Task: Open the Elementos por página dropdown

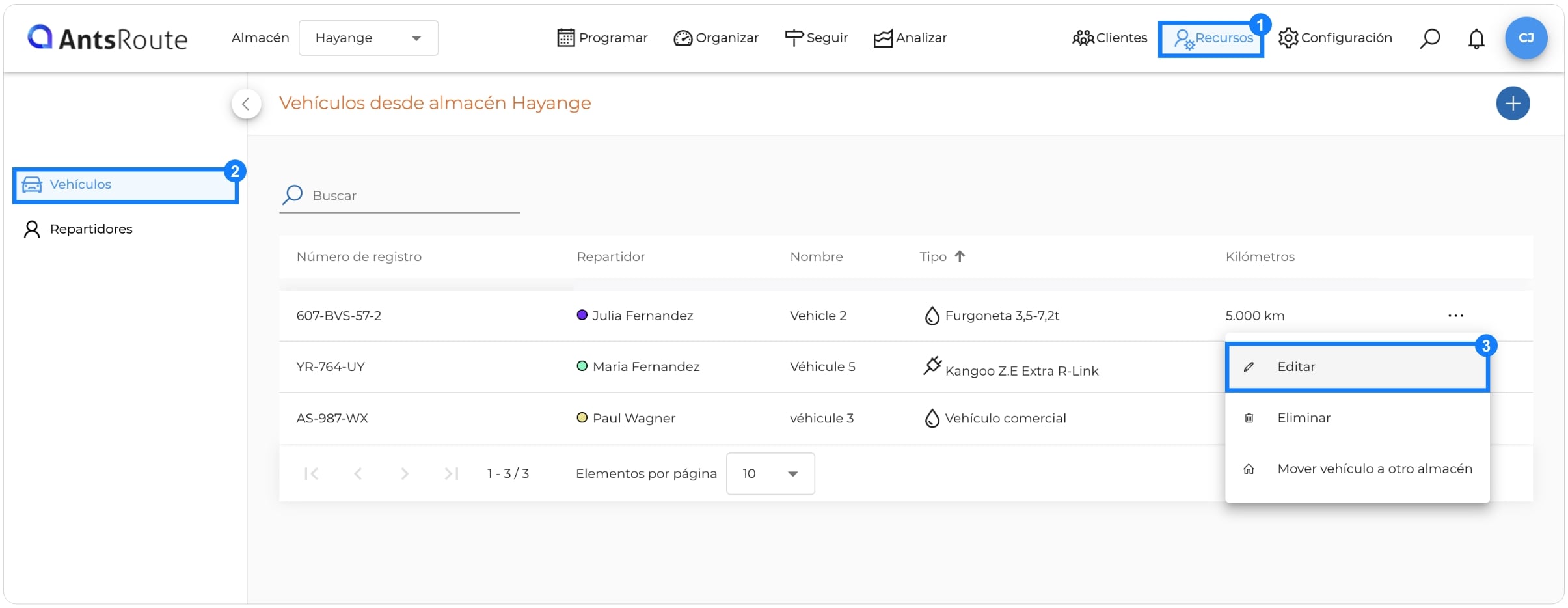Action: [x=770, y=473]
